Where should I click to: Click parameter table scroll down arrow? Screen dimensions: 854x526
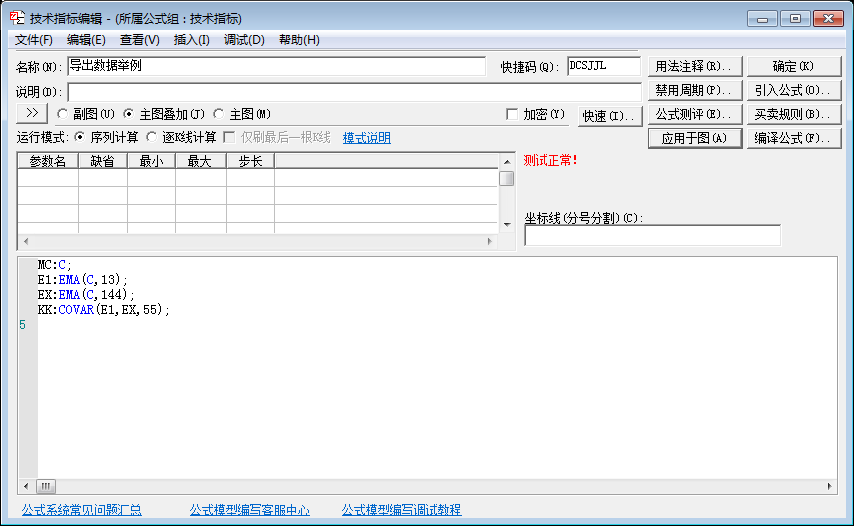pos(507,224)
